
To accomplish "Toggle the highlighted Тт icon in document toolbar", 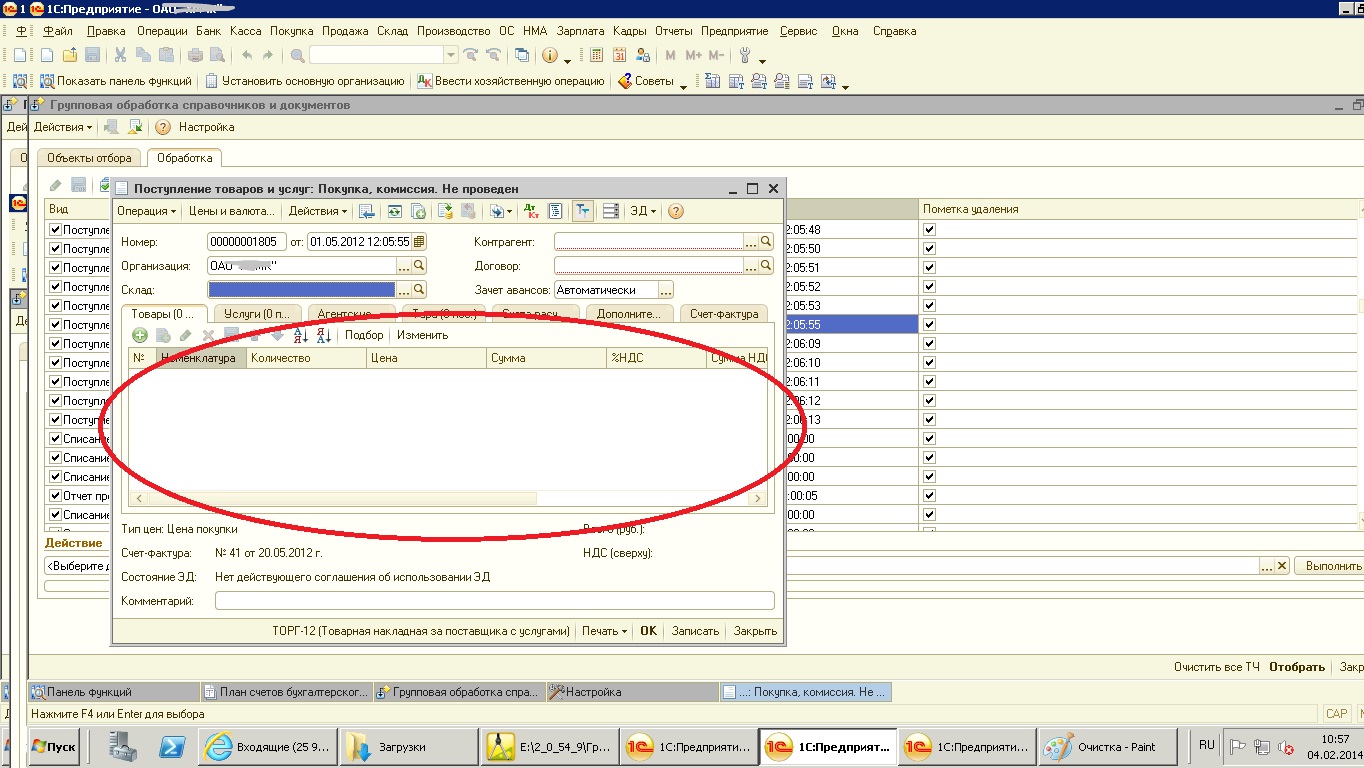I will (x=582, y=211).
